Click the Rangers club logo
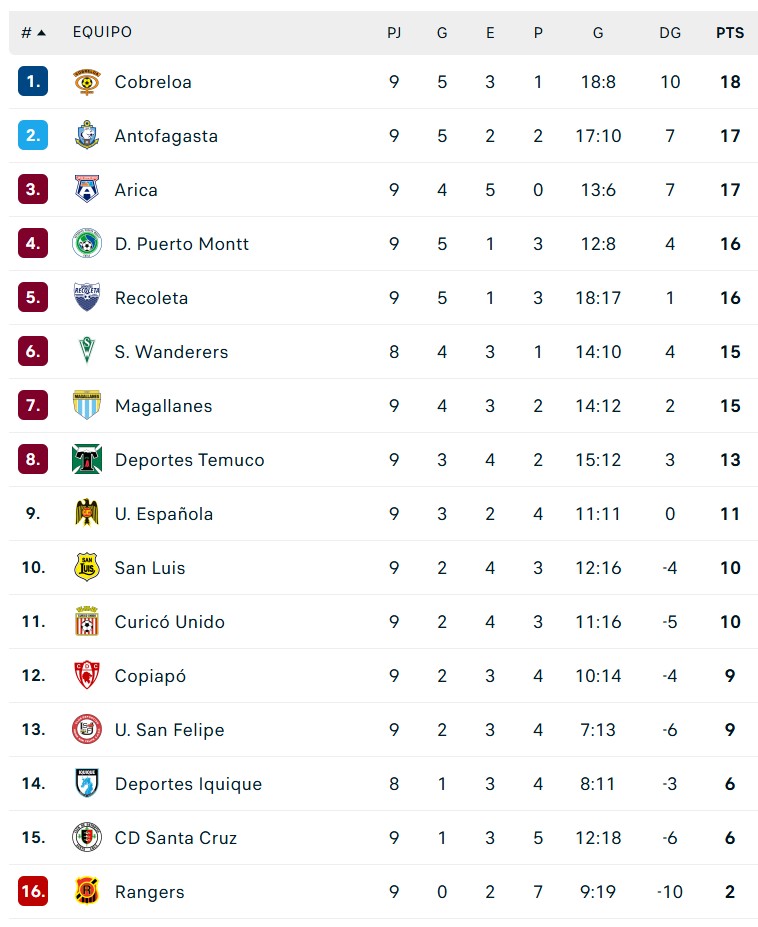 [87, 892]
